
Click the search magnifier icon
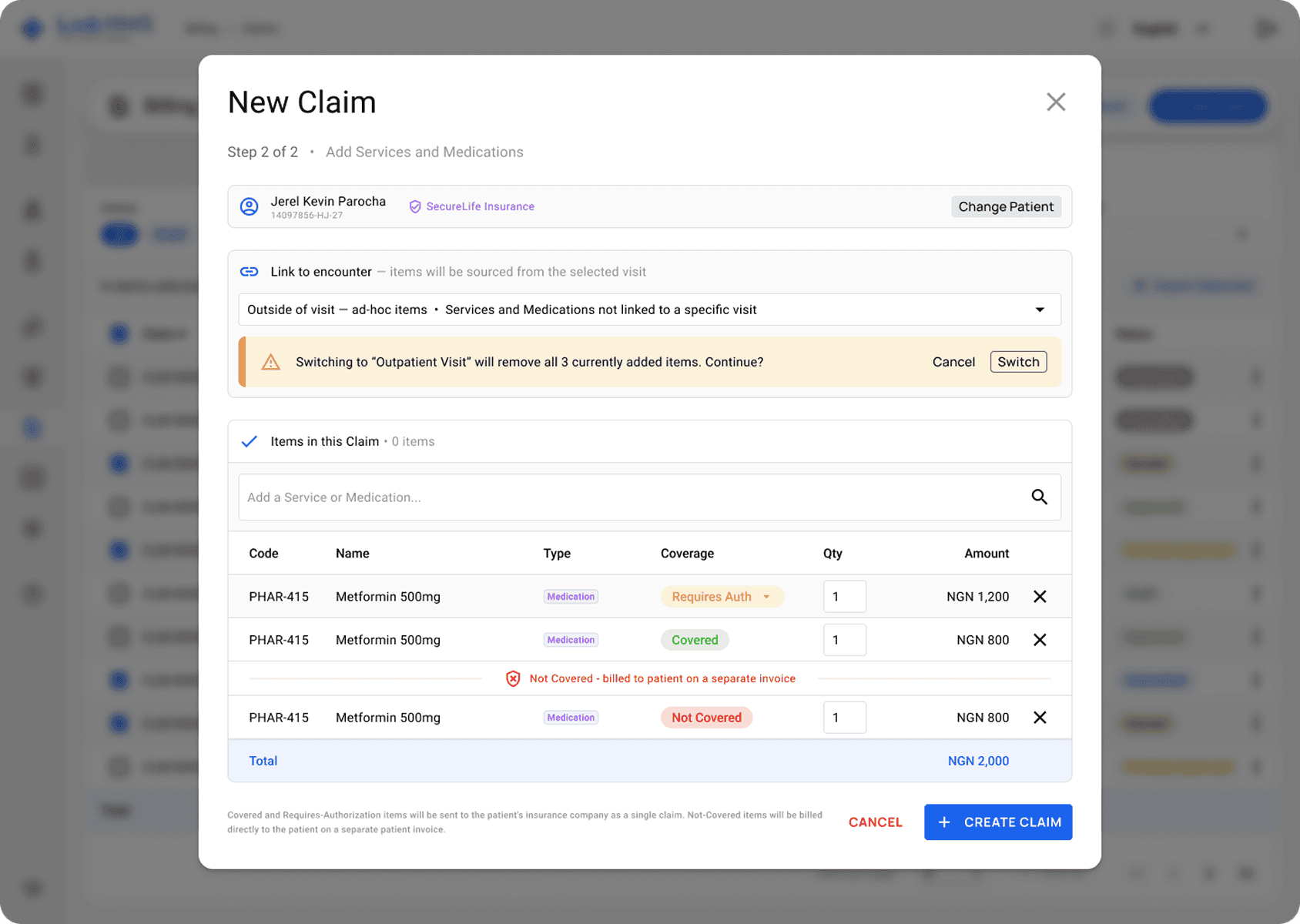click(1040, 497)
